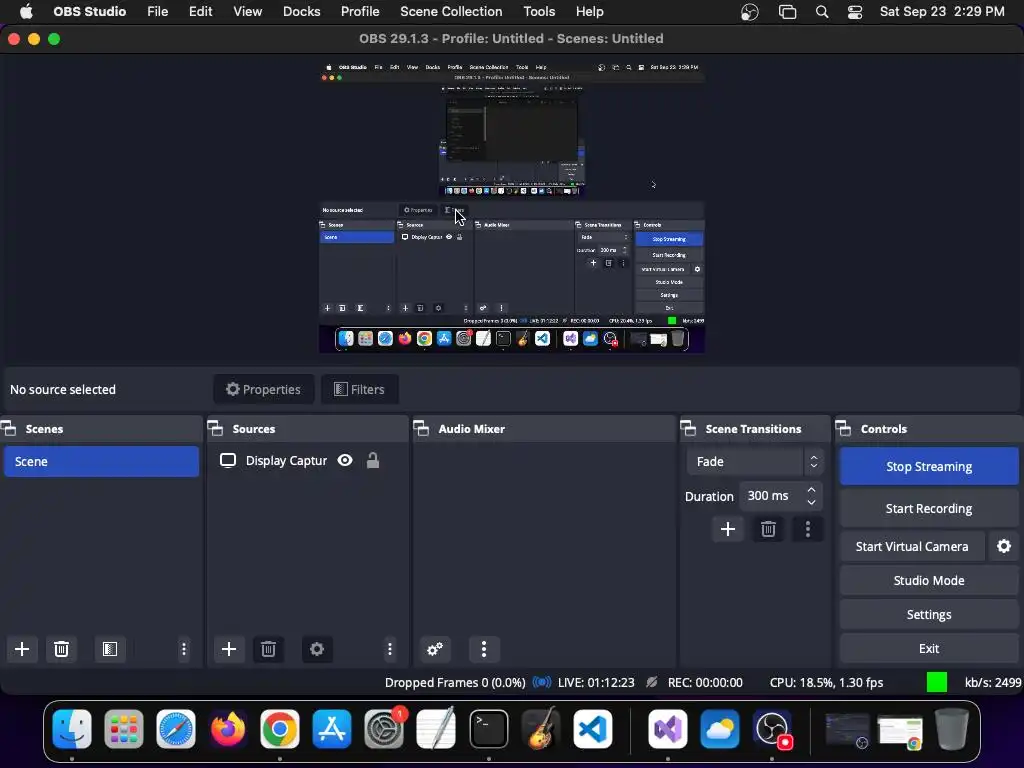Open transition properties three-dot menu
The image size is (1024, 768).
click(808, 529)
